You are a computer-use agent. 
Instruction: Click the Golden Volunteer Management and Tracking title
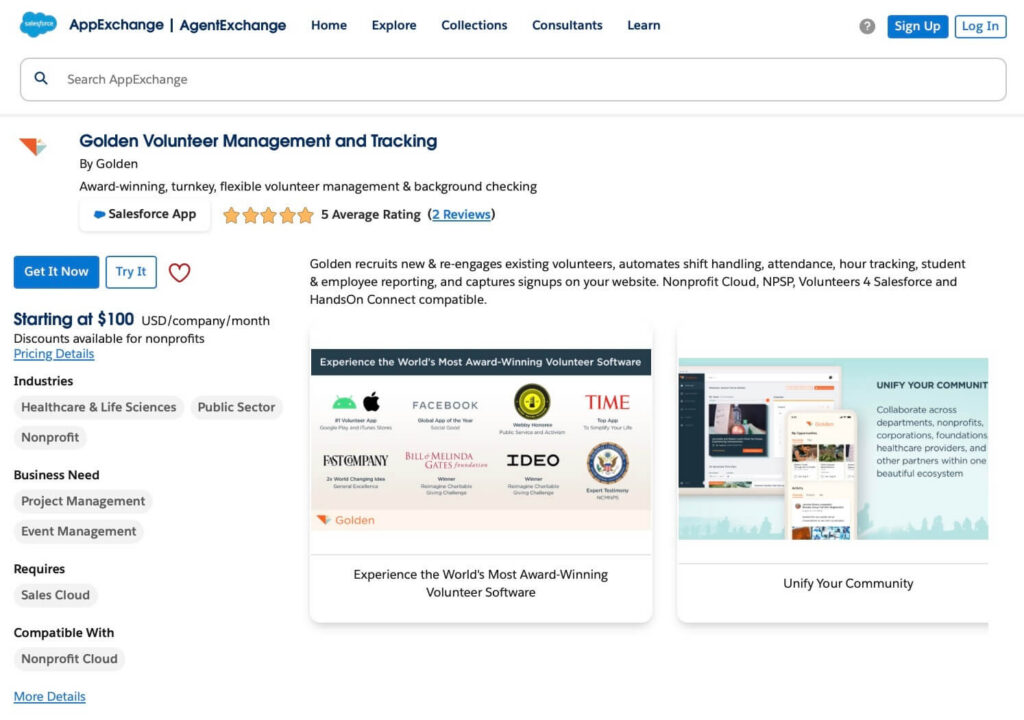pos(258,141)
